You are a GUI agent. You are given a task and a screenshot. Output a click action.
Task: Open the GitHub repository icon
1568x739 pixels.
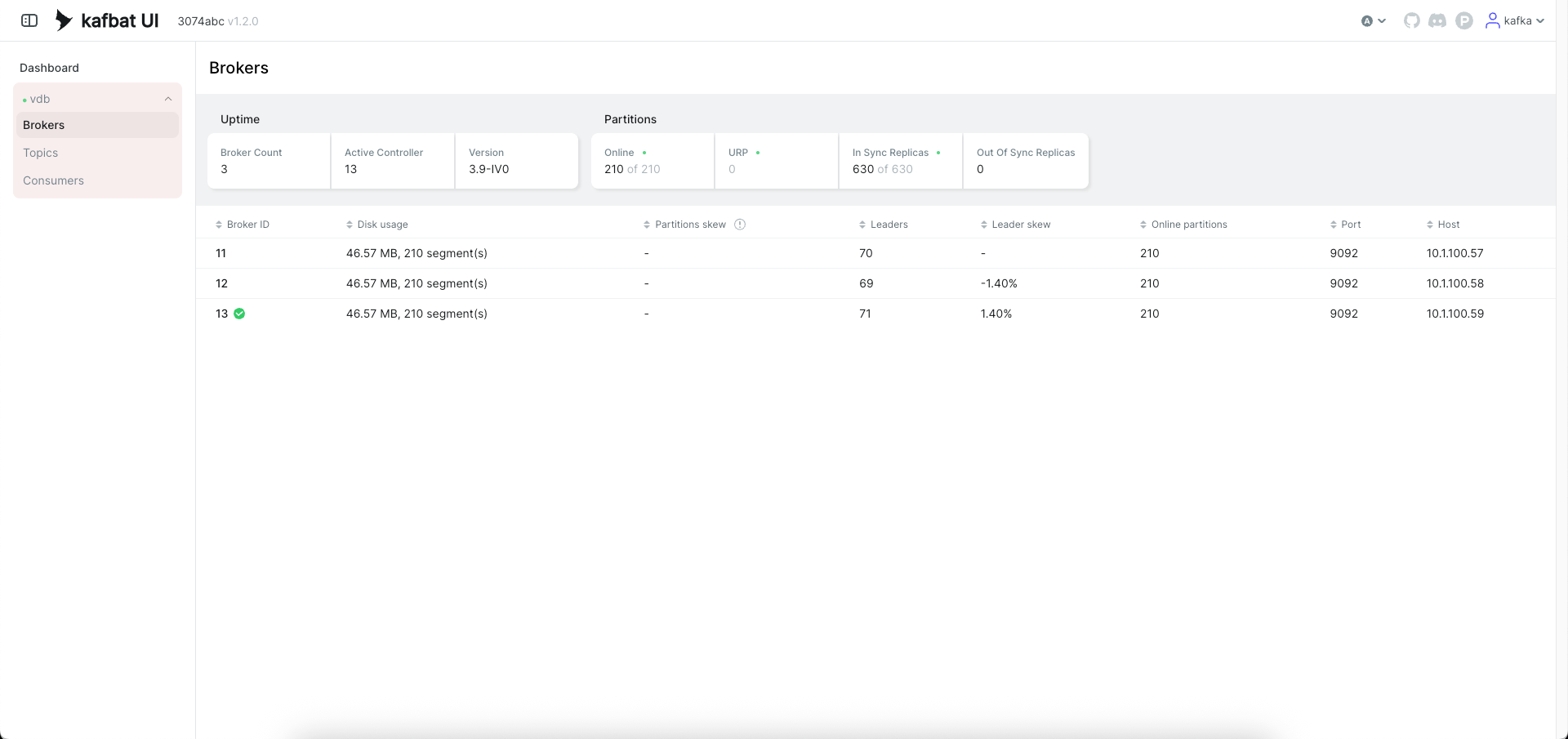click(x=1411, y=20)
